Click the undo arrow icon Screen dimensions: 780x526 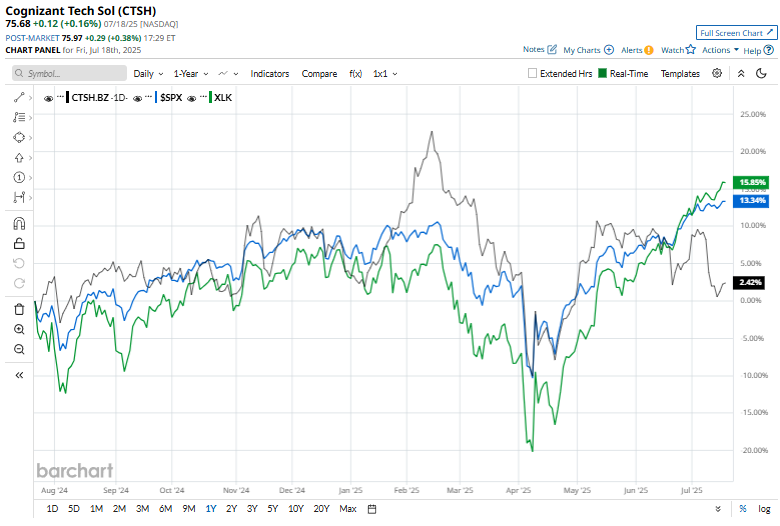click(19, 263)
